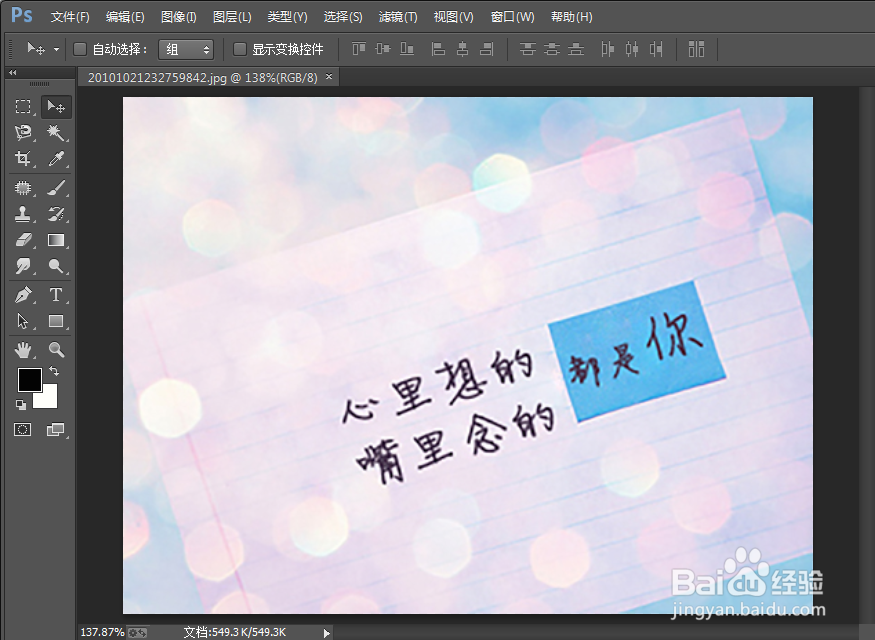Switch to the 2010102123275984​2.jpg document tab
This screenshot has width=875, height=640.
[202, 78]
